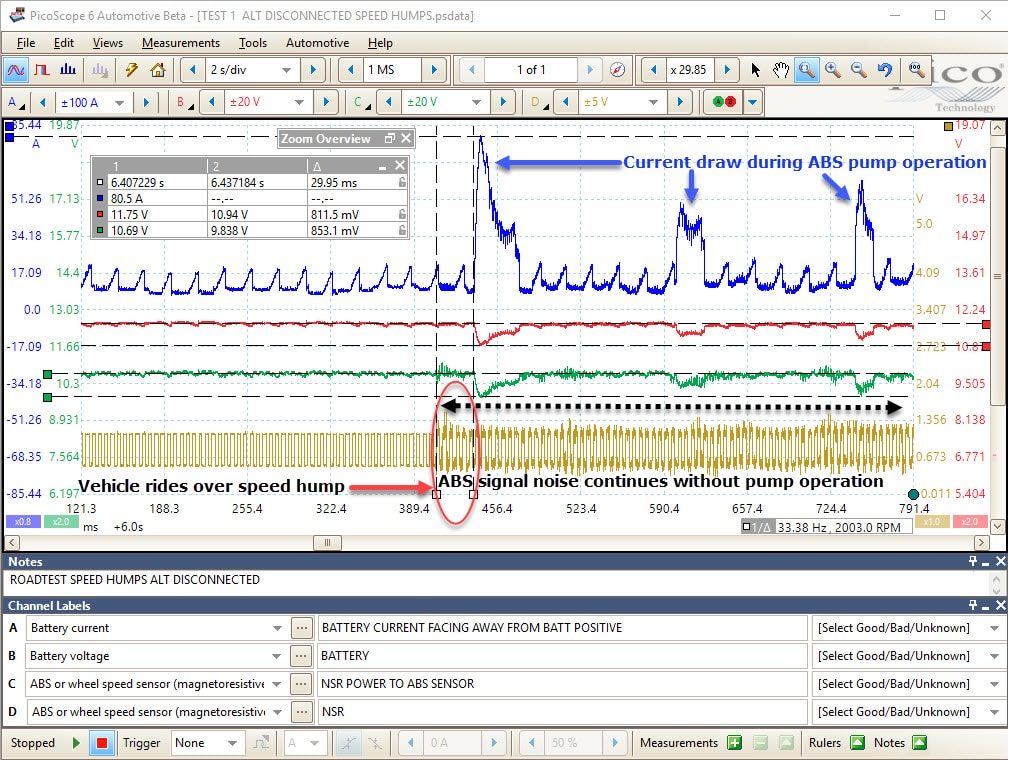Open Battery current label dropdown
Viewport: 1019px width, 760px height.
pos(277,628)
